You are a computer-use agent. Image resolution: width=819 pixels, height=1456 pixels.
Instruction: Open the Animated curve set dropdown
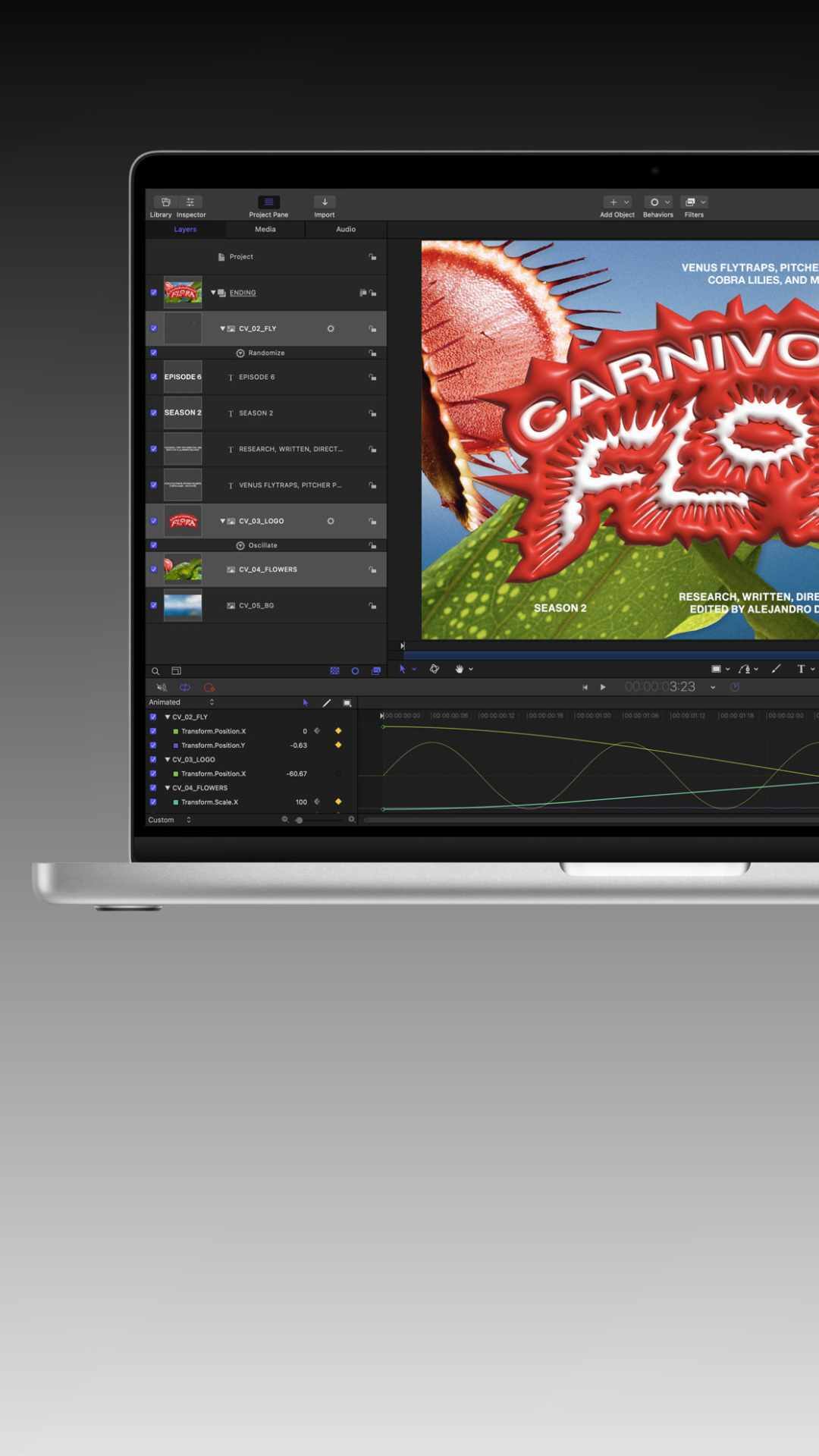pyautogui.click(x=181, y=702)
